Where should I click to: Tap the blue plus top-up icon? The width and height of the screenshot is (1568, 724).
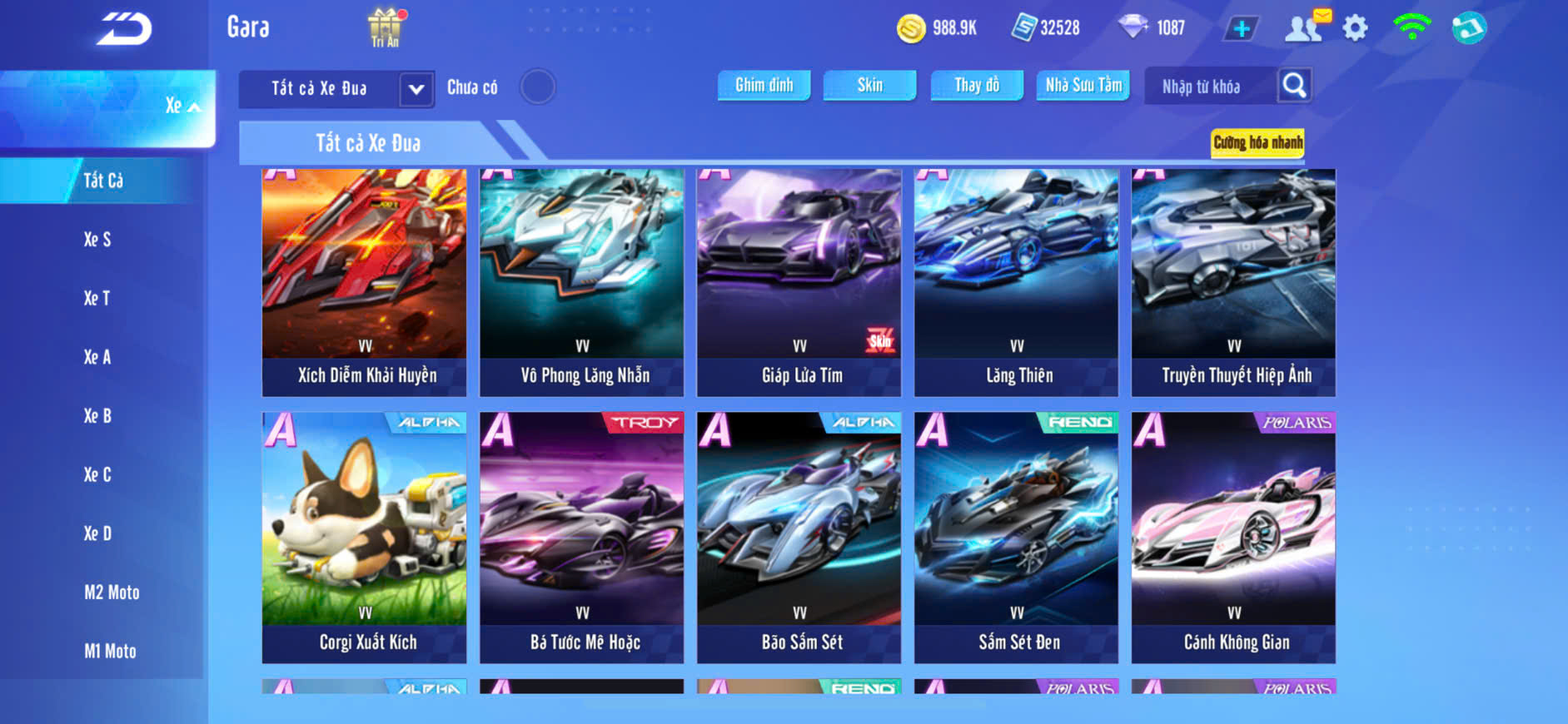coord(1242,28)
